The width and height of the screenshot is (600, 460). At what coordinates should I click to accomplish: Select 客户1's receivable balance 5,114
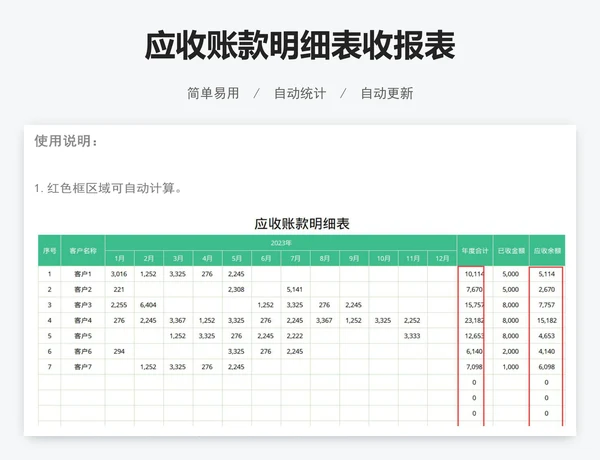pyautogui.click(x=546, y=274)
